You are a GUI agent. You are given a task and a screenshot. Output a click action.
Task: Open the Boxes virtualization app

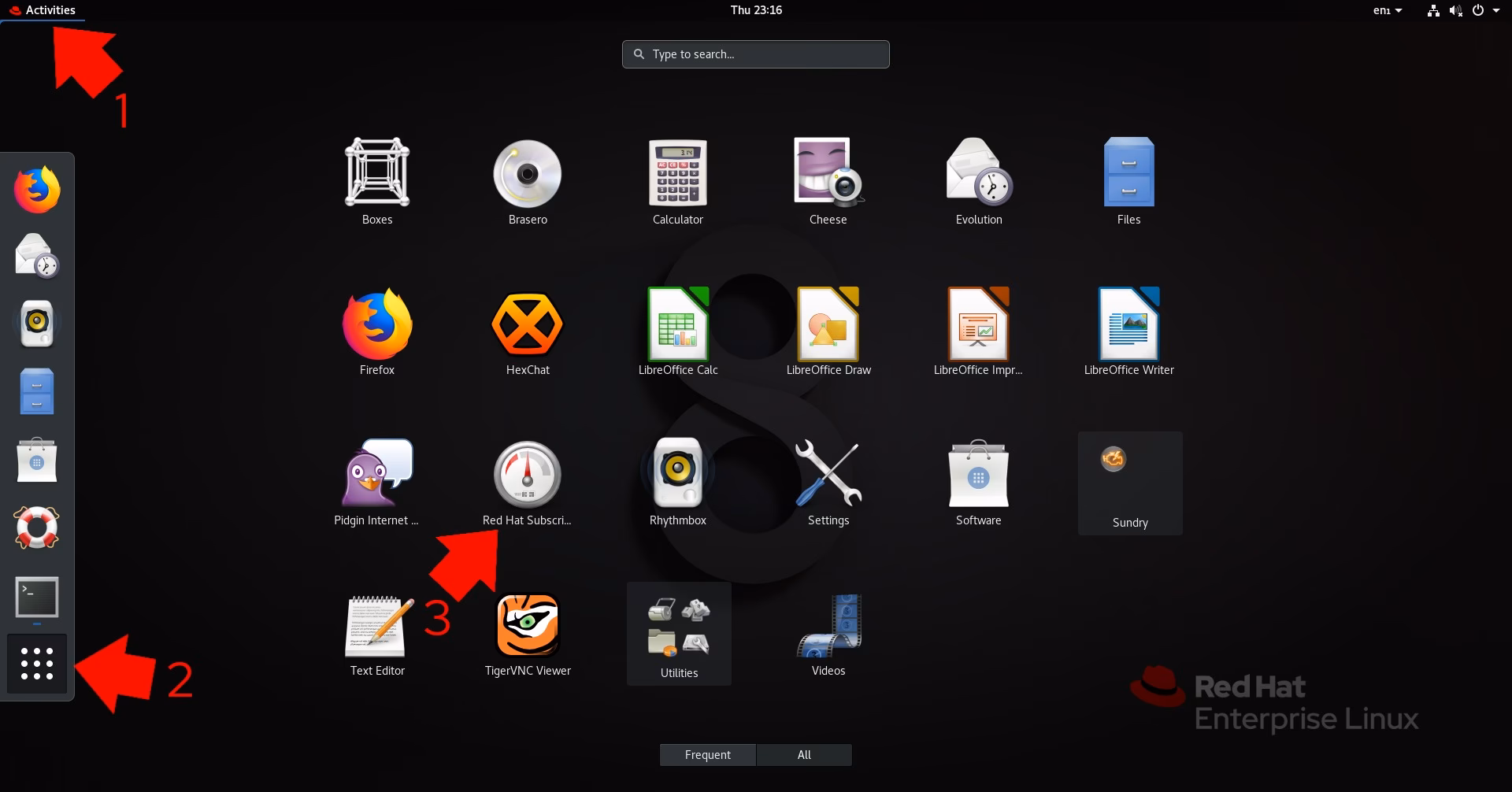(x=376, y=172)
